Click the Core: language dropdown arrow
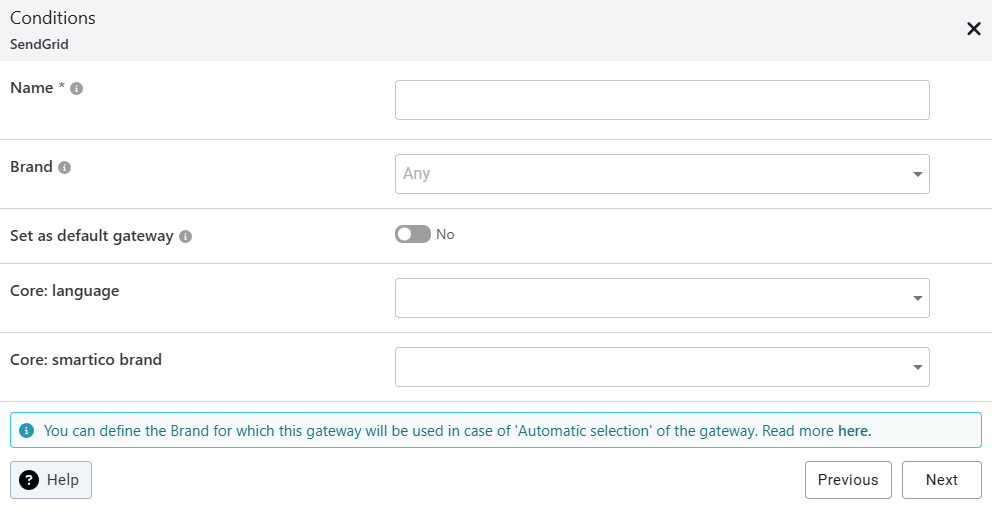 point(917,299)
